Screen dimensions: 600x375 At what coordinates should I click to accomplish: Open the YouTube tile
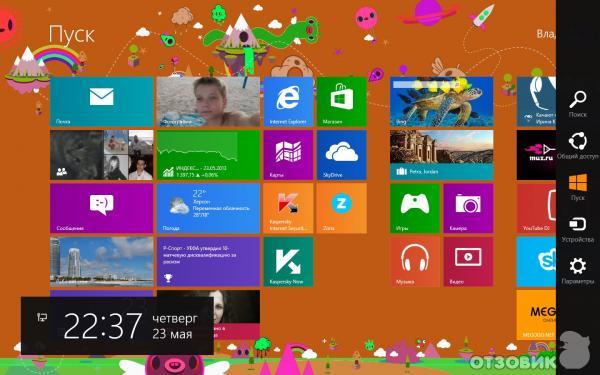tap(536, 208)
